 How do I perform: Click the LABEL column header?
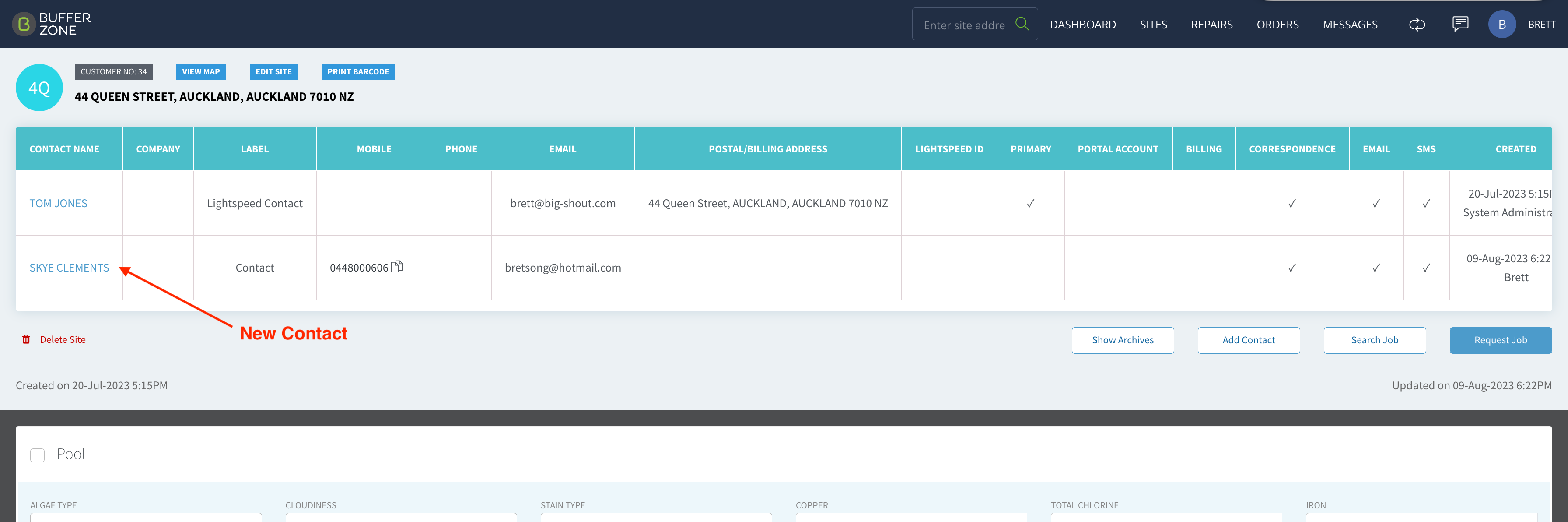click(255, 148)
